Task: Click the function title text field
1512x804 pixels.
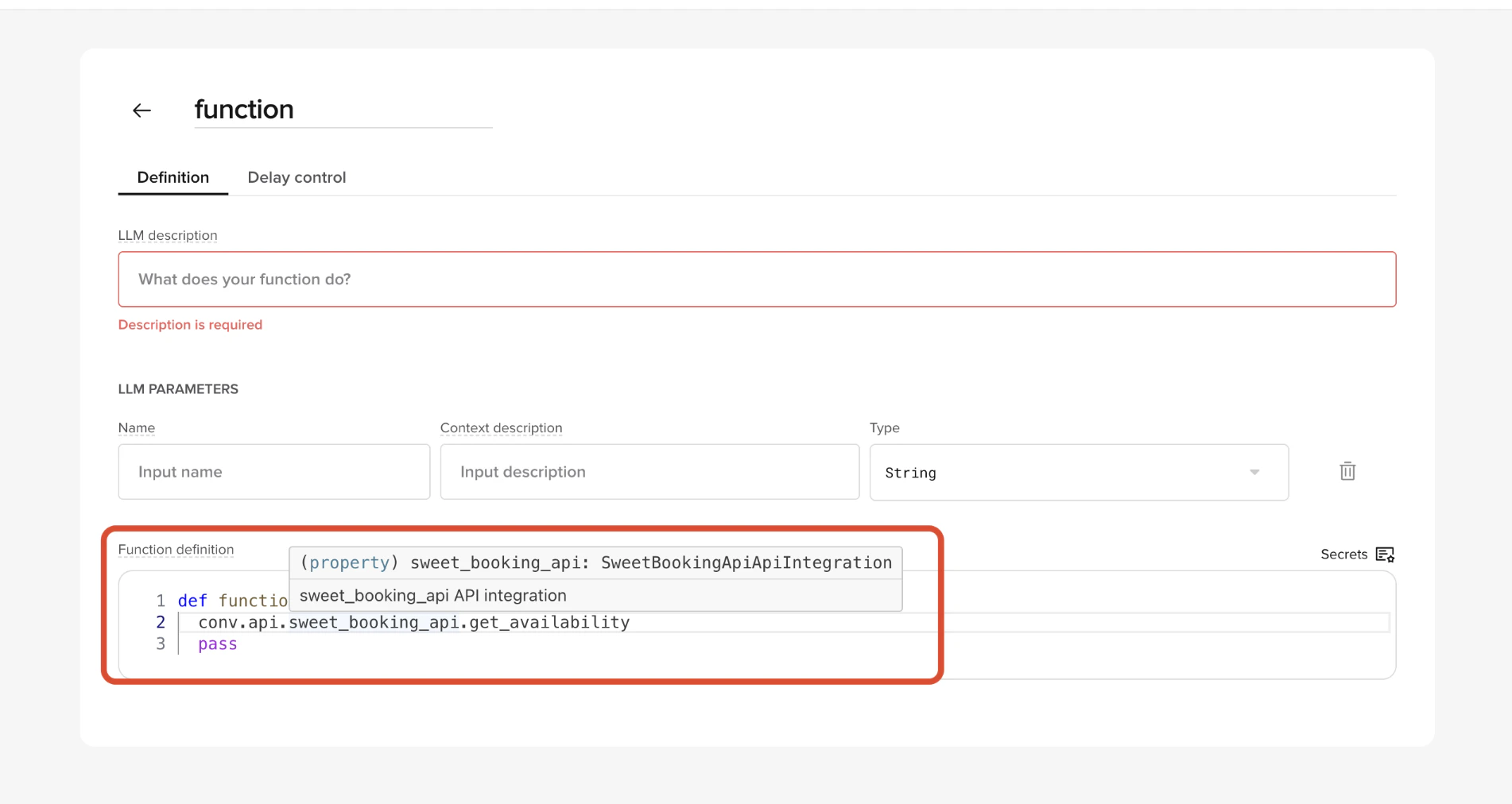Action: 342,110
